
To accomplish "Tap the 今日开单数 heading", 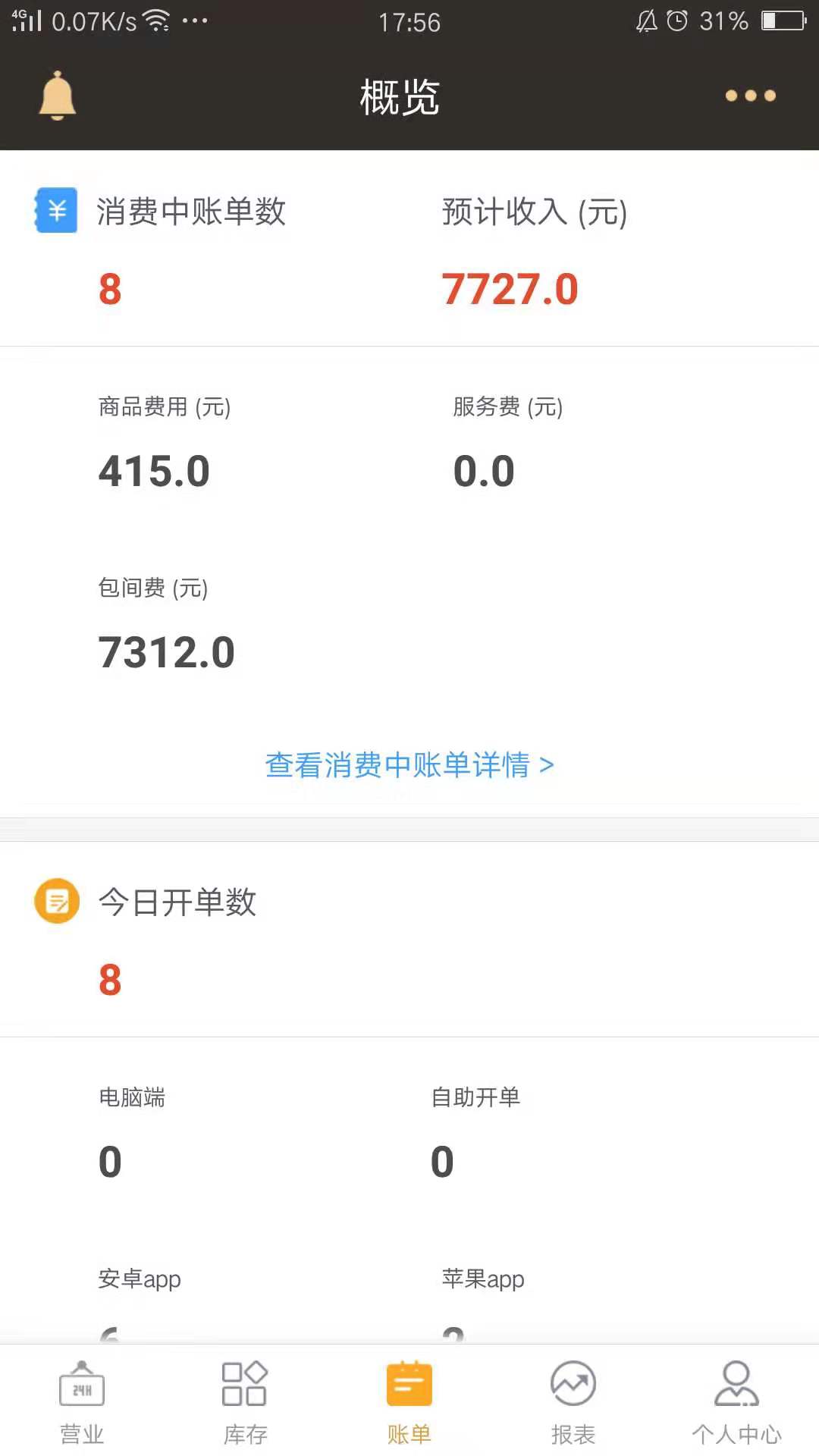I will pyautogui.click(x=177, y=902).
